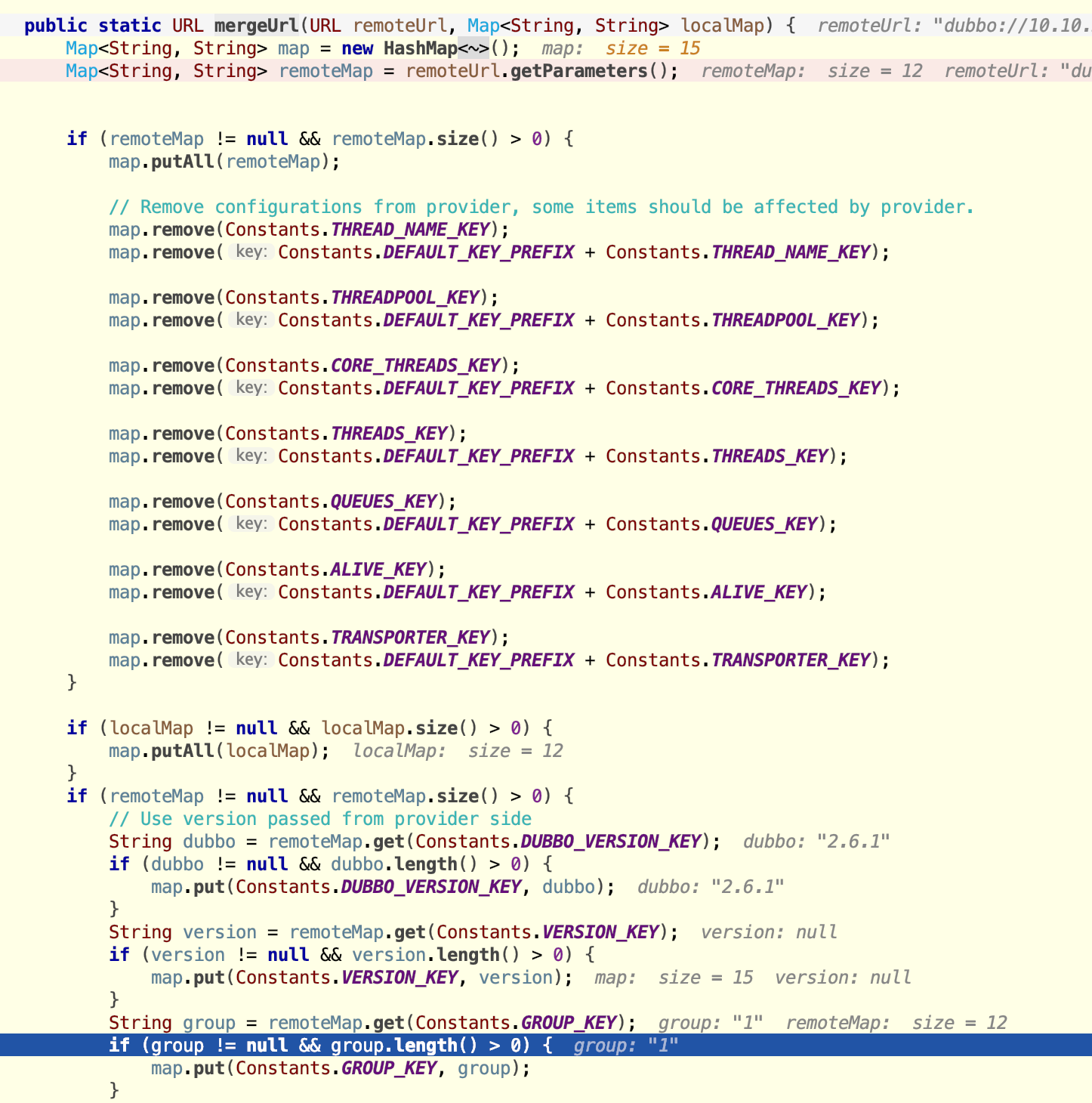Screen dimensions: 1092x1103
Task: Click the 'Remove configurations from provider' comment
Action: click(541, 207)
